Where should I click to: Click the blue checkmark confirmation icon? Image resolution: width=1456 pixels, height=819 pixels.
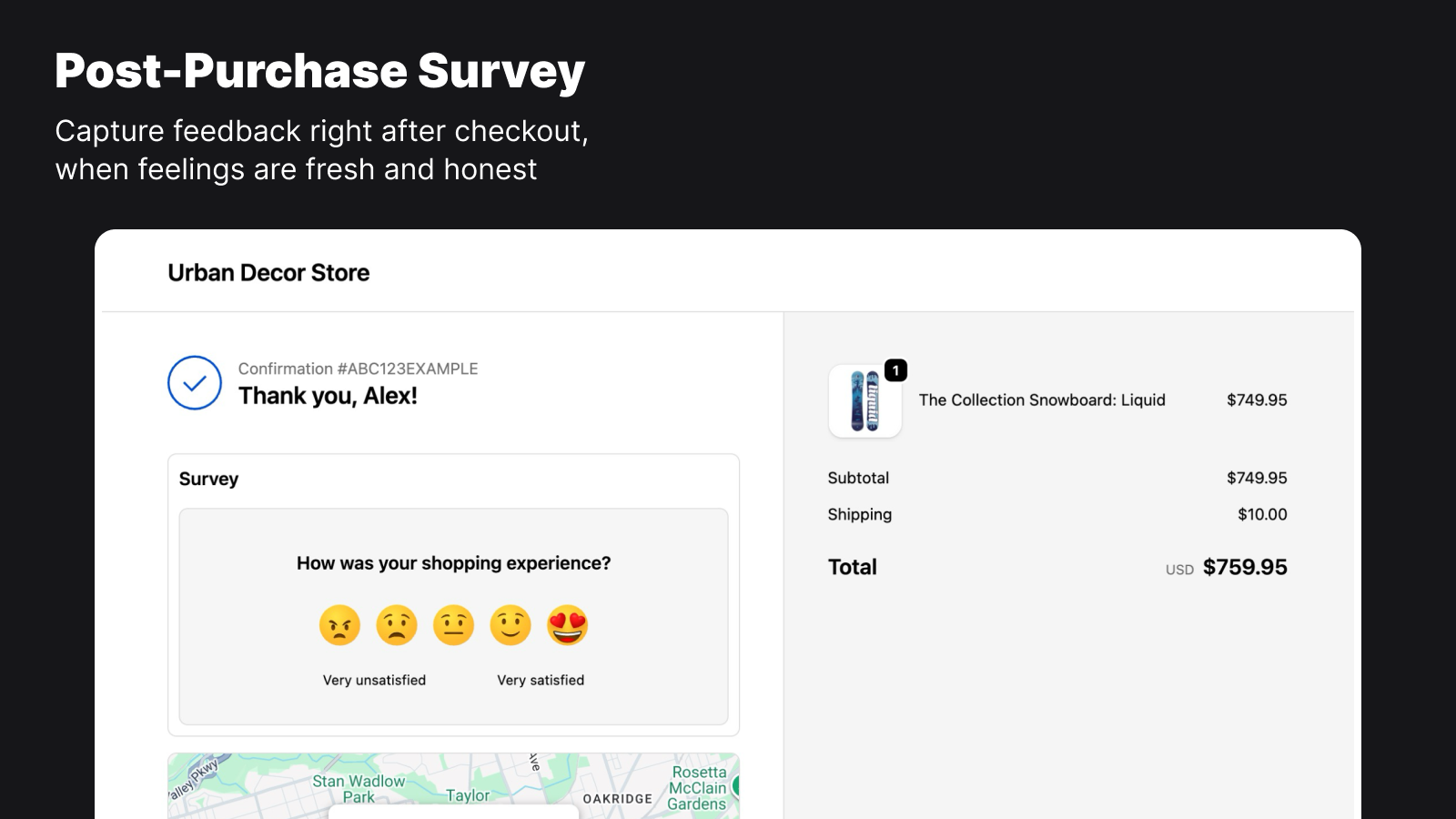coord(194,383)
